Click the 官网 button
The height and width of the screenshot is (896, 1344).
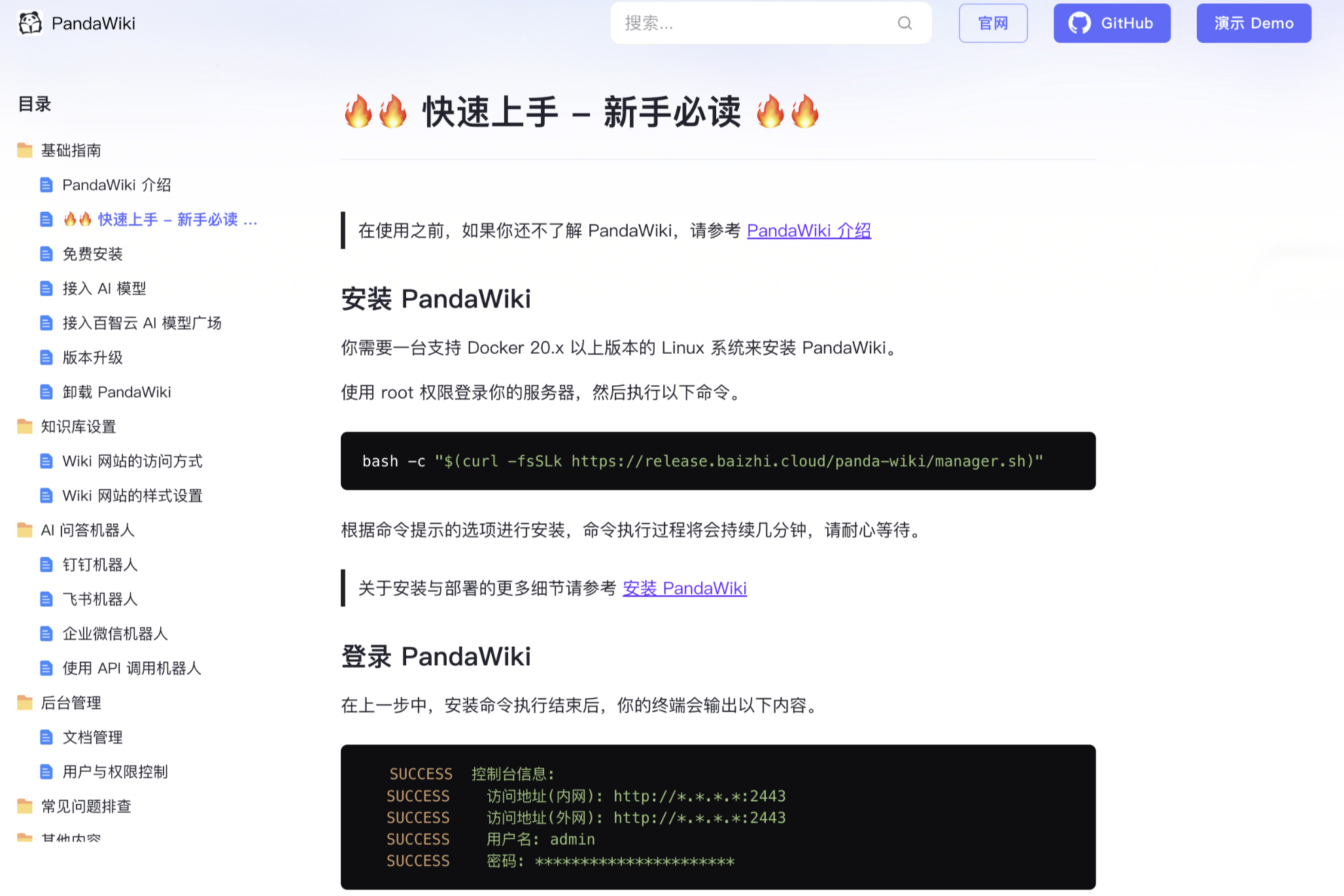992,24
